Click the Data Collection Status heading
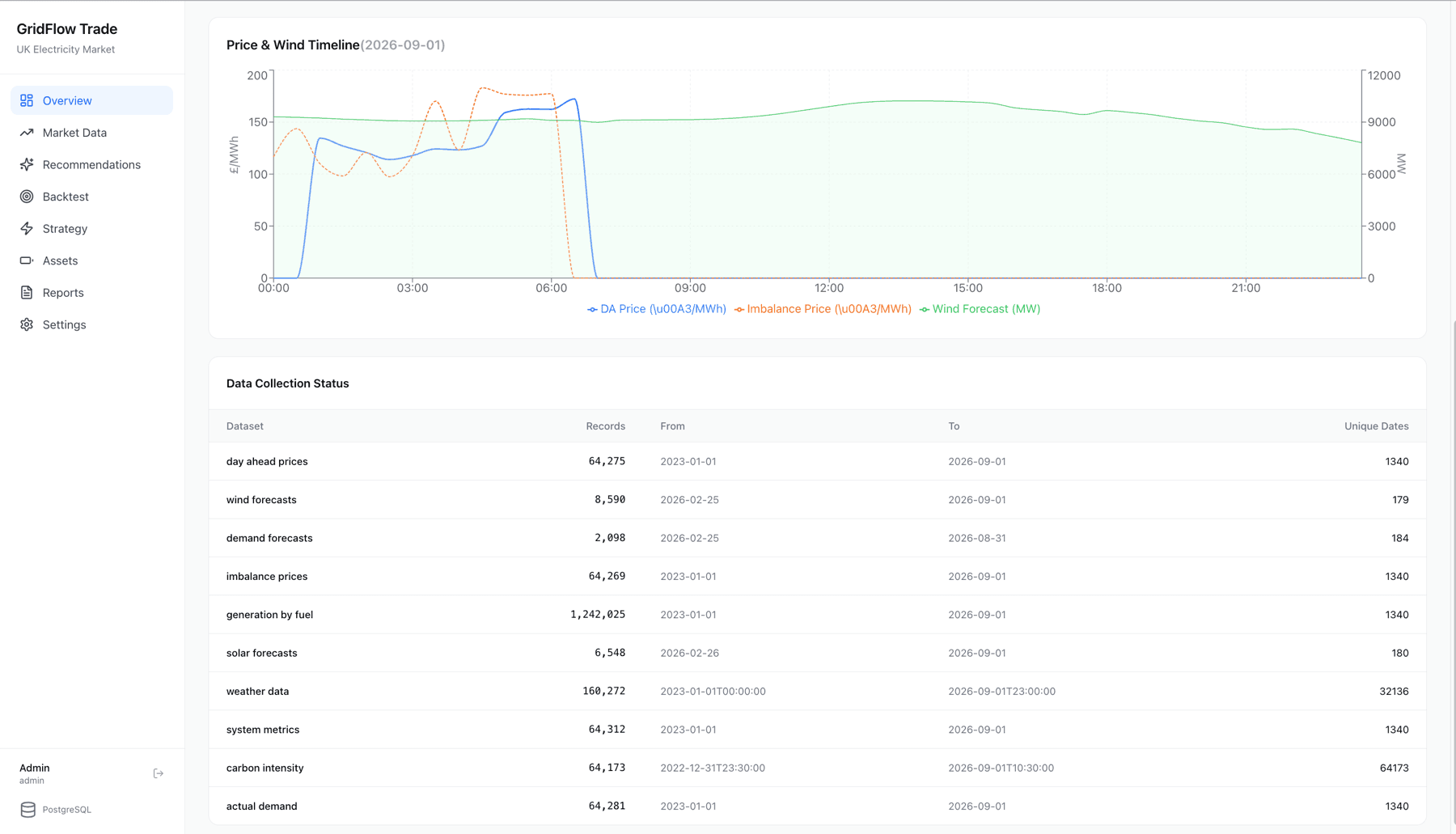The width and height of the screenshot is (1456, 834). [288, 383]
